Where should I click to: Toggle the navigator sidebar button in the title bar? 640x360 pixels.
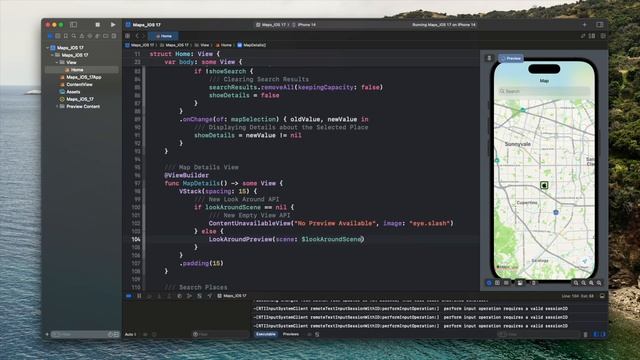73,24
